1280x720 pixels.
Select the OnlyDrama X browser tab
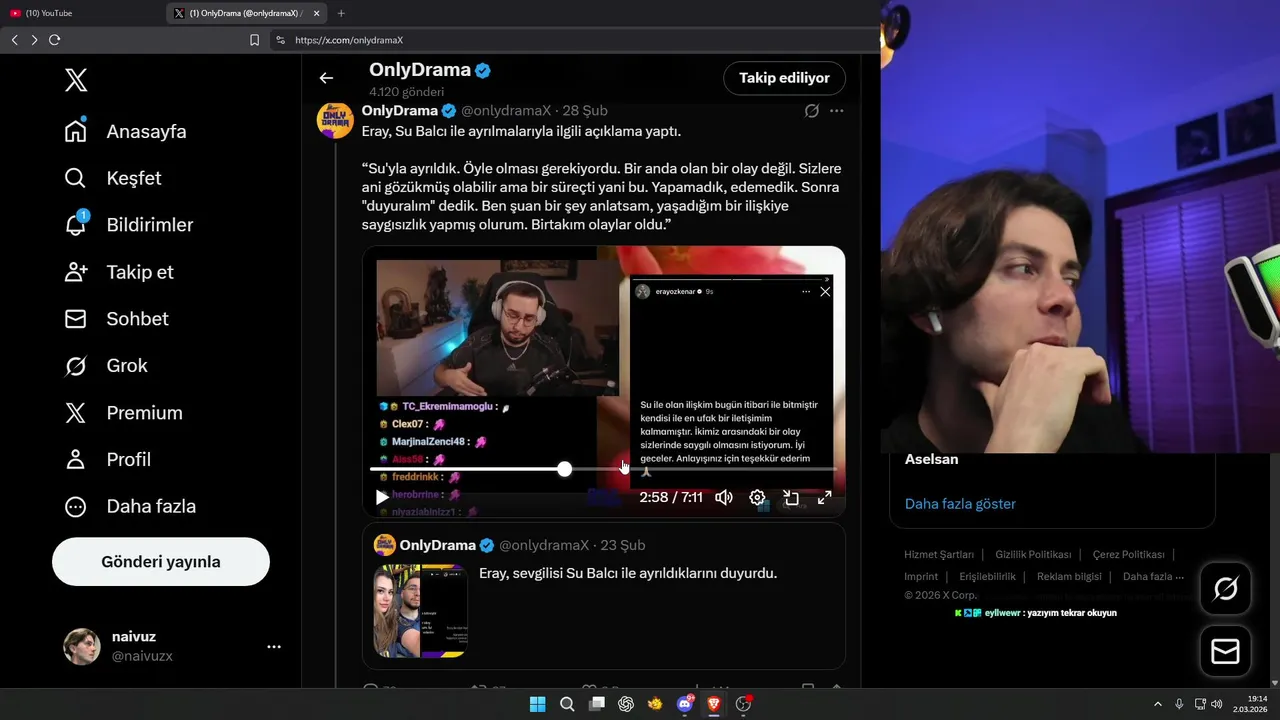tap(244, 13)
